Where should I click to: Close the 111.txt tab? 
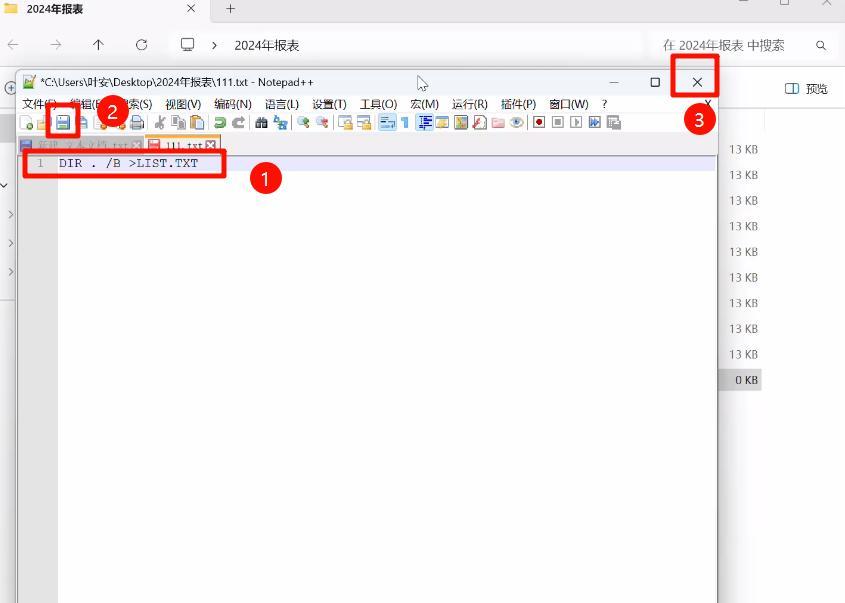point(211,145)
